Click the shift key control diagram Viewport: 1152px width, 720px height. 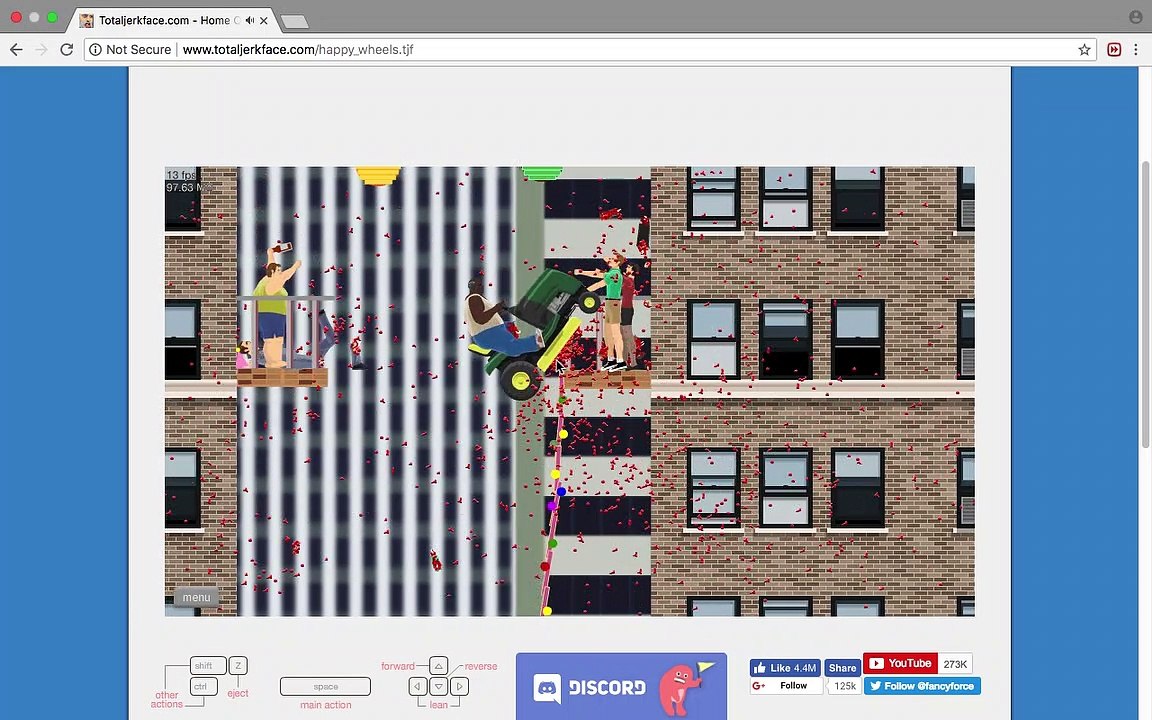pos(208,666)
